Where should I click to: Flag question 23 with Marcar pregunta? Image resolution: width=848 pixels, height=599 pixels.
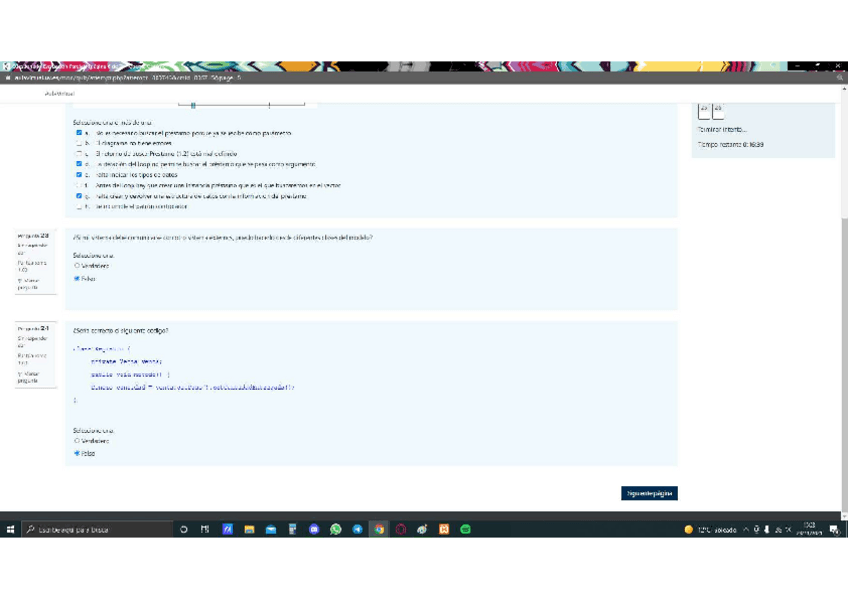(x=29, y=284)
